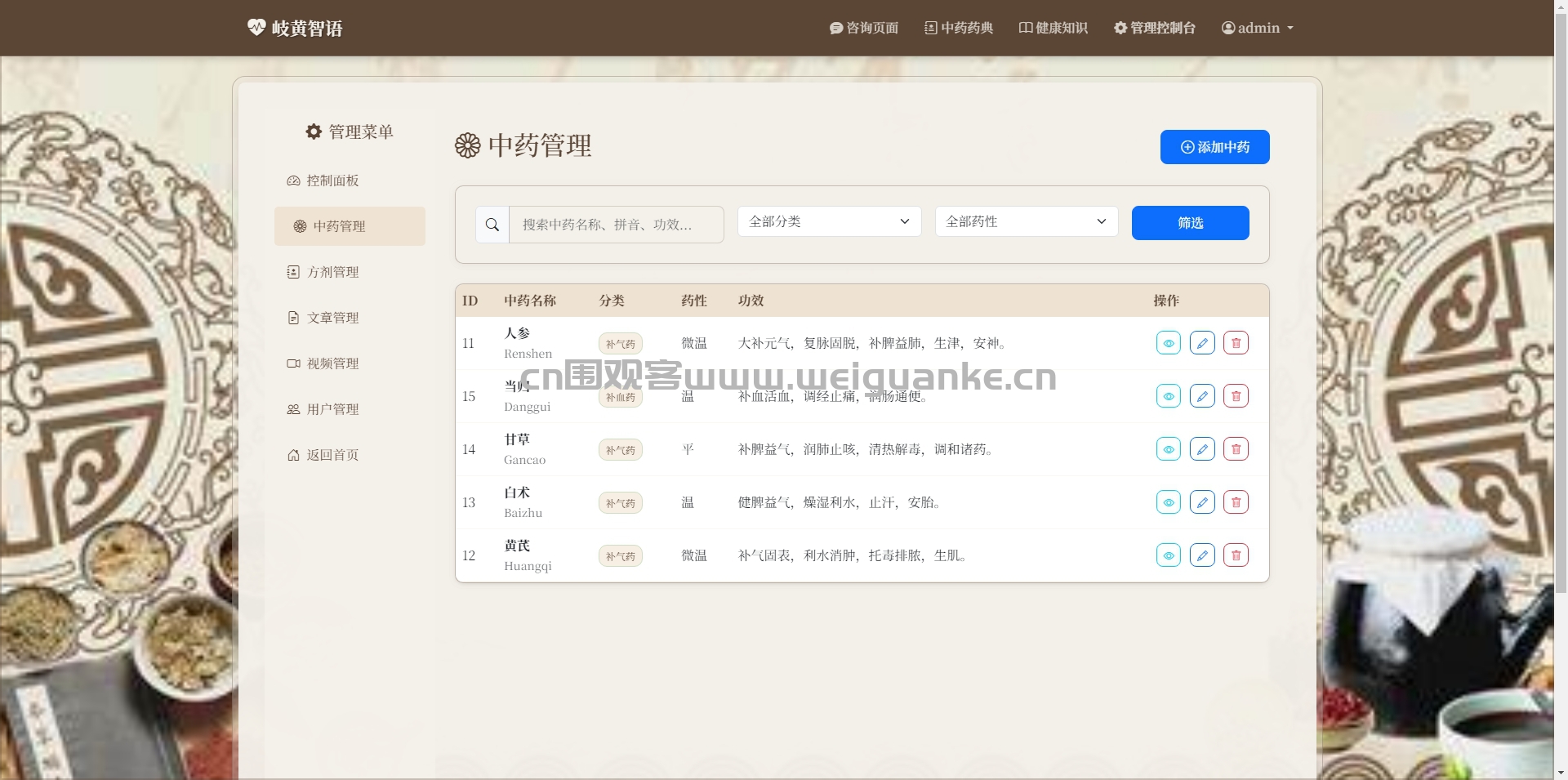View 黄芪 details via eye icon

point(1169,555)
